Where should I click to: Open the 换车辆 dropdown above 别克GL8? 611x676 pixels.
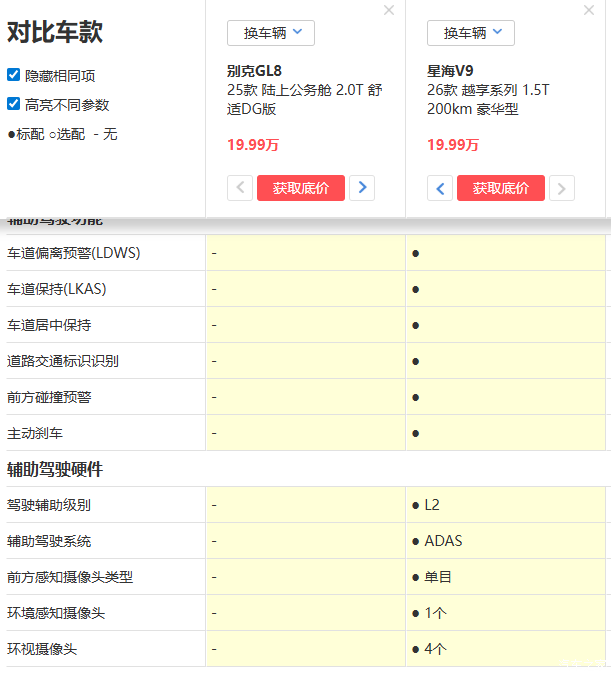(x=271, y=33)
